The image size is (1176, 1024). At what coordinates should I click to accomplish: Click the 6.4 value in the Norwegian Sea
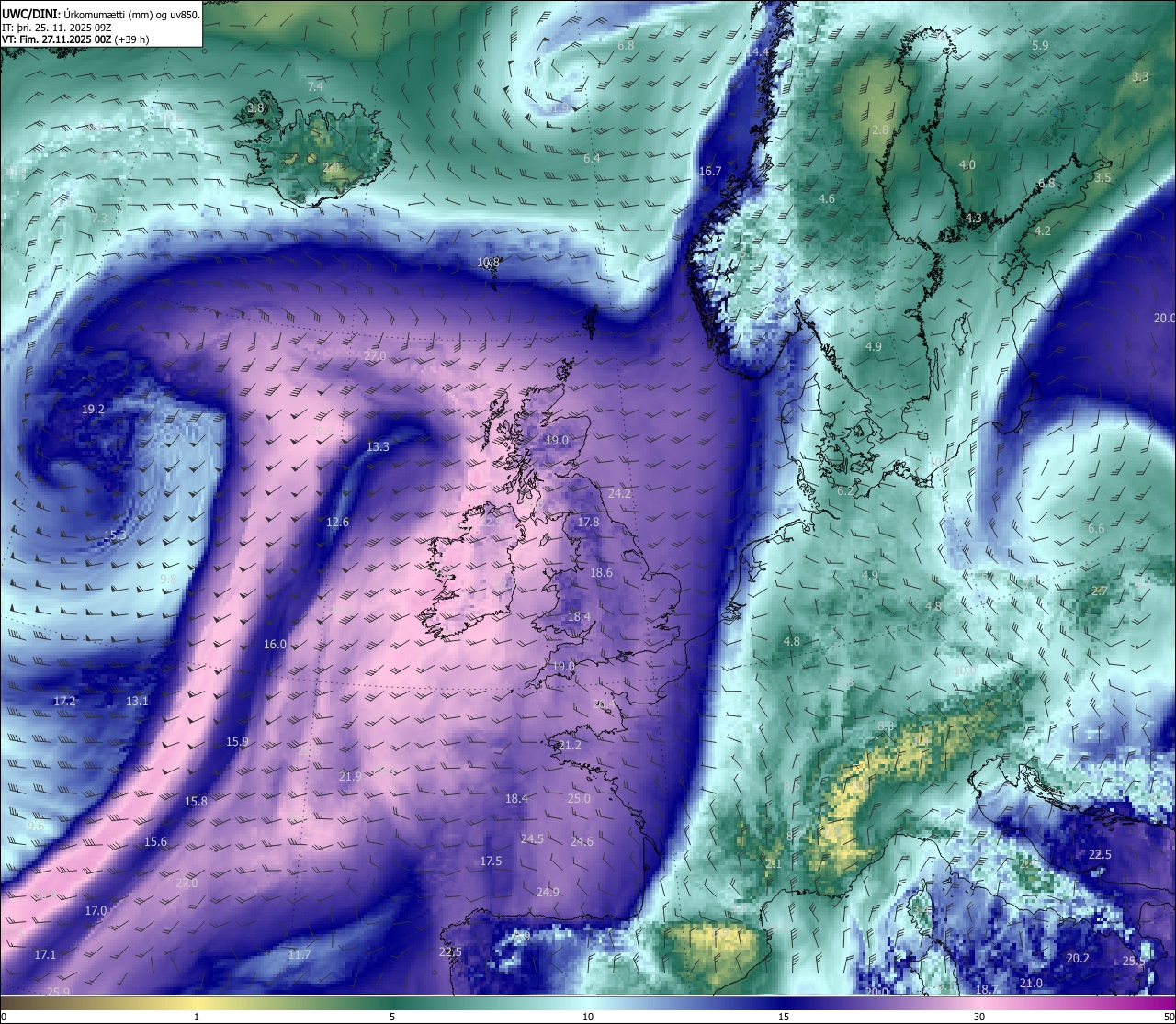[592, 159]
